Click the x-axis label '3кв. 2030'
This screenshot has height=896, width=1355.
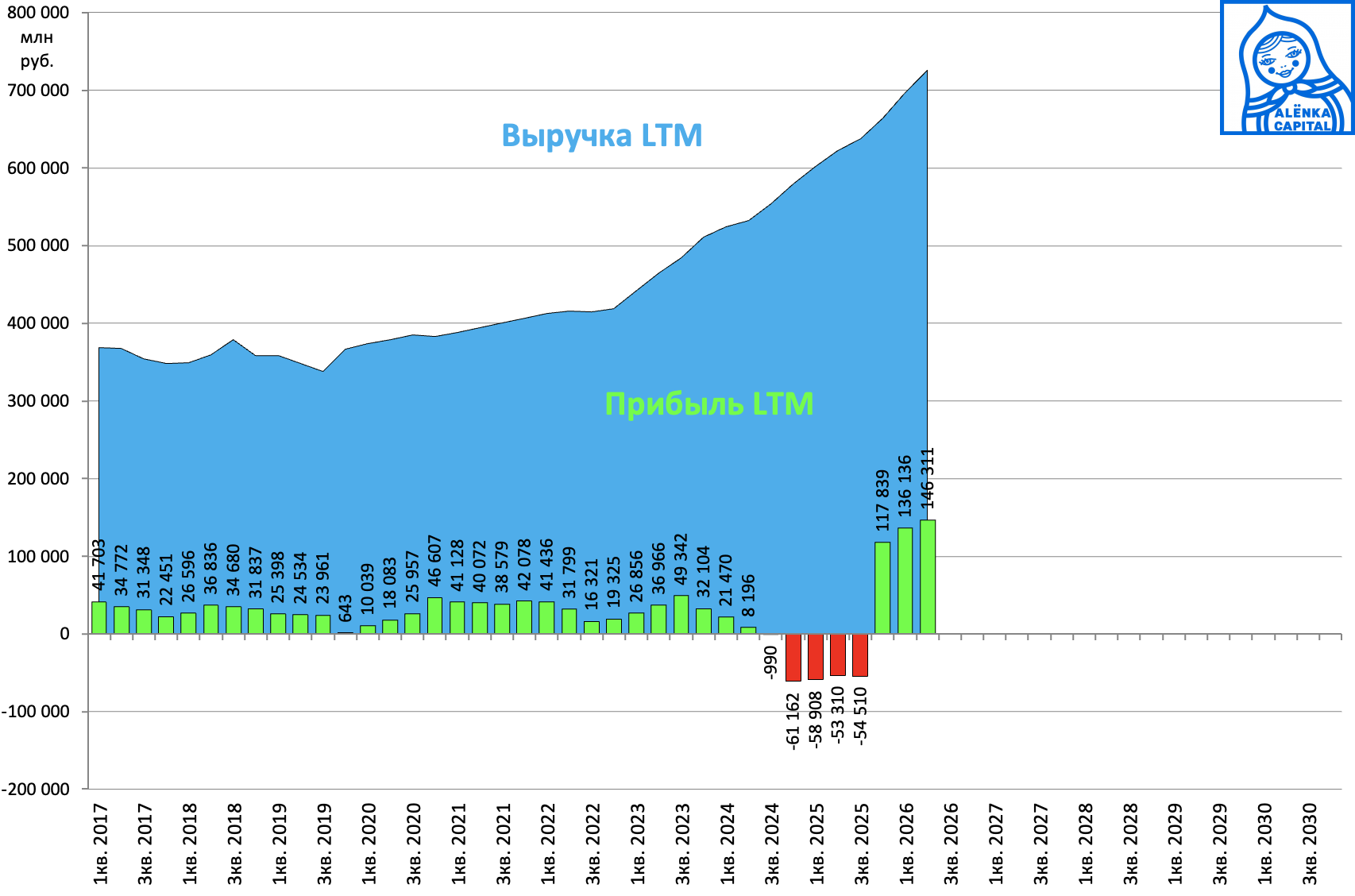click(1310, 844)
